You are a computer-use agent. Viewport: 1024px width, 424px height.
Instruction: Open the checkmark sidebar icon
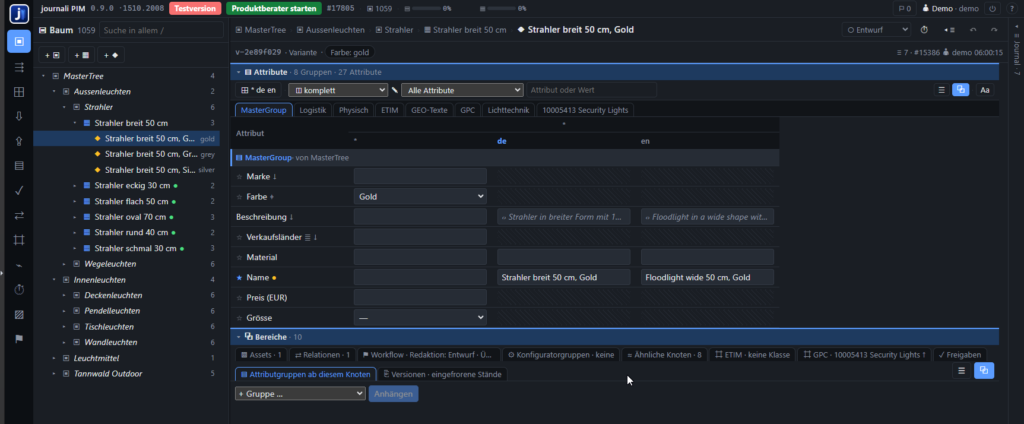click(x=19, y=190)
